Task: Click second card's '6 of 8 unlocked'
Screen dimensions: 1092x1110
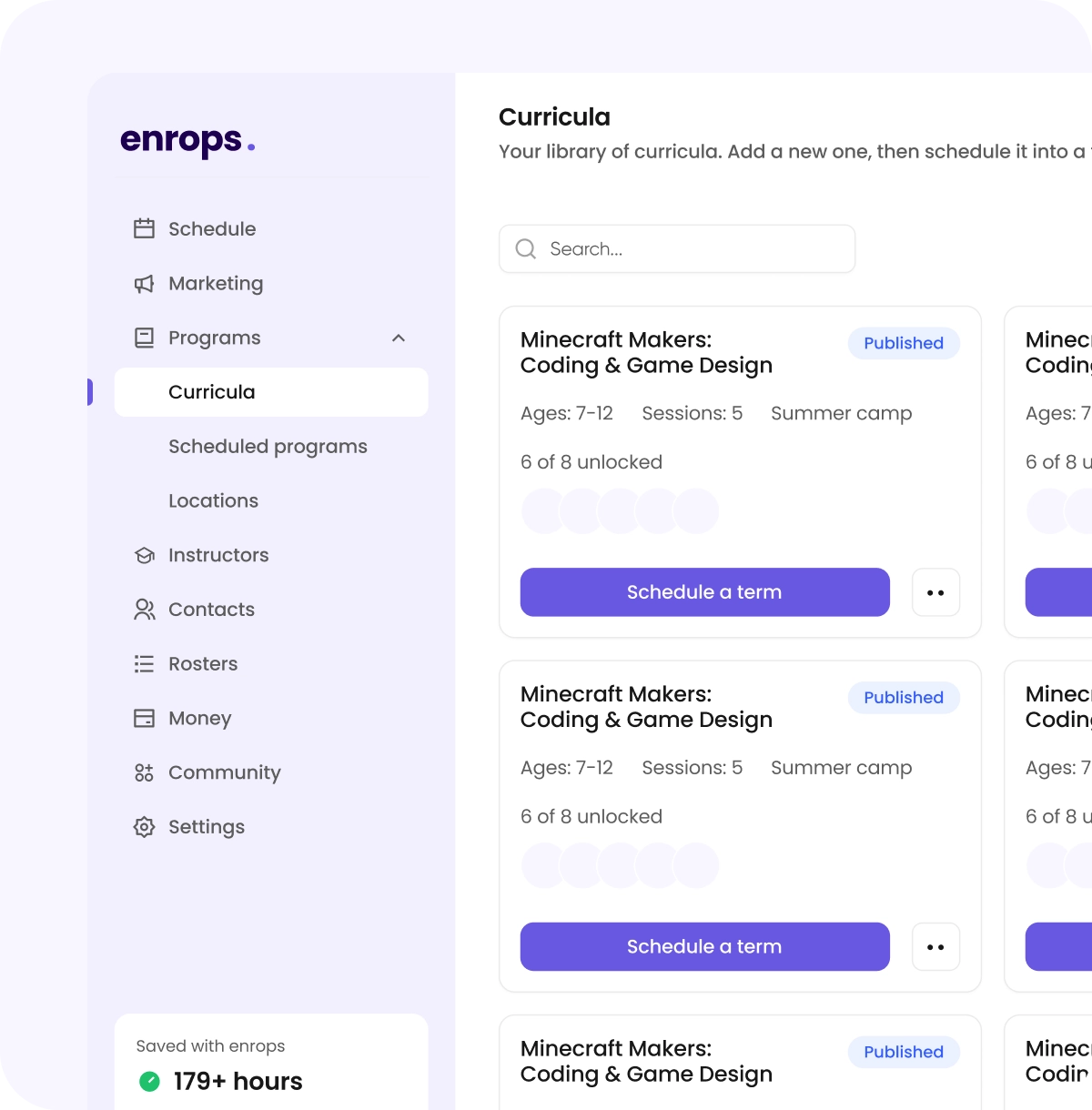Action: click(x=591, y=817)
